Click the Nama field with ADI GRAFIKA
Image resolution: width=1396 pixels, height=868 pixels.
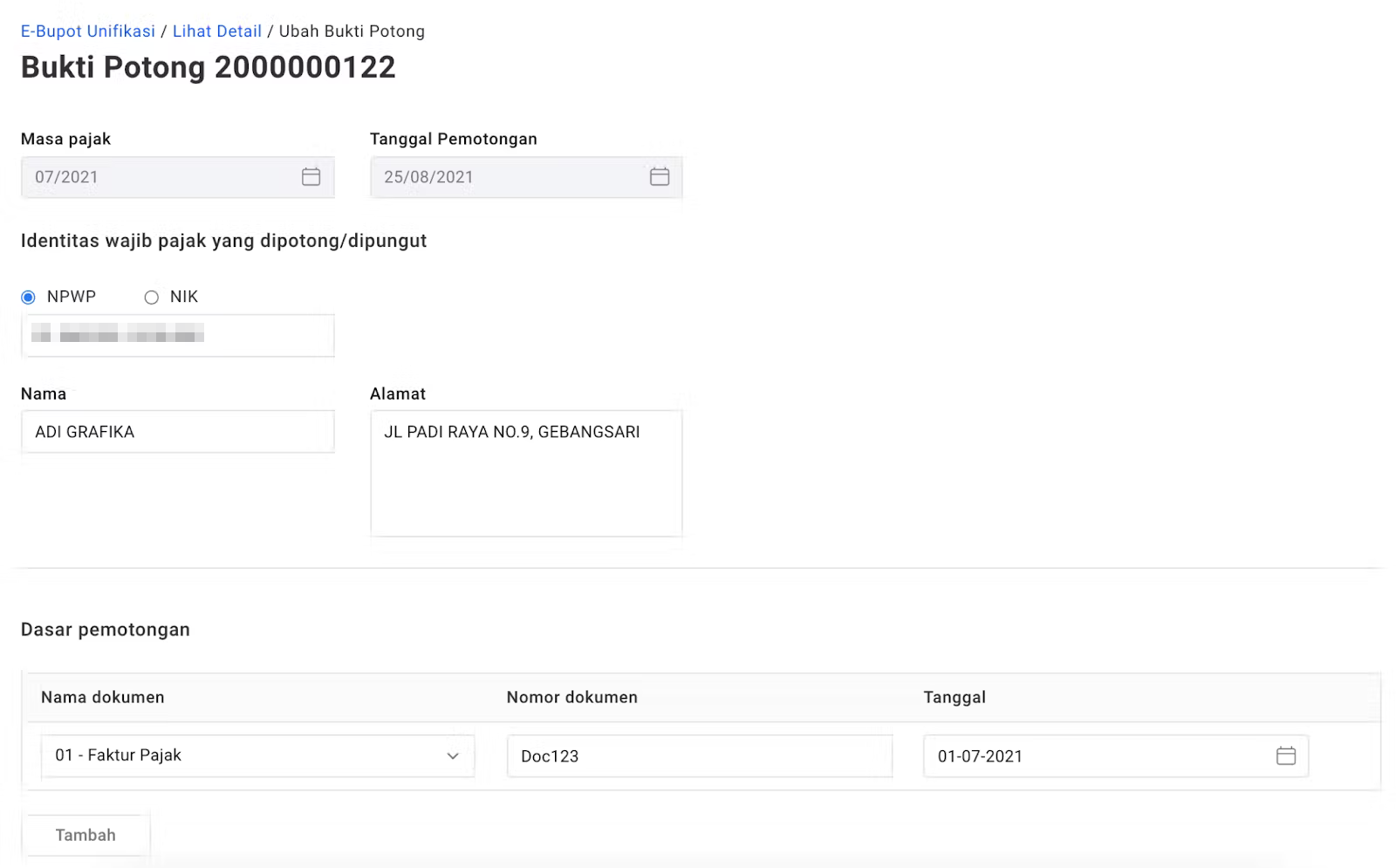point(178,432)
